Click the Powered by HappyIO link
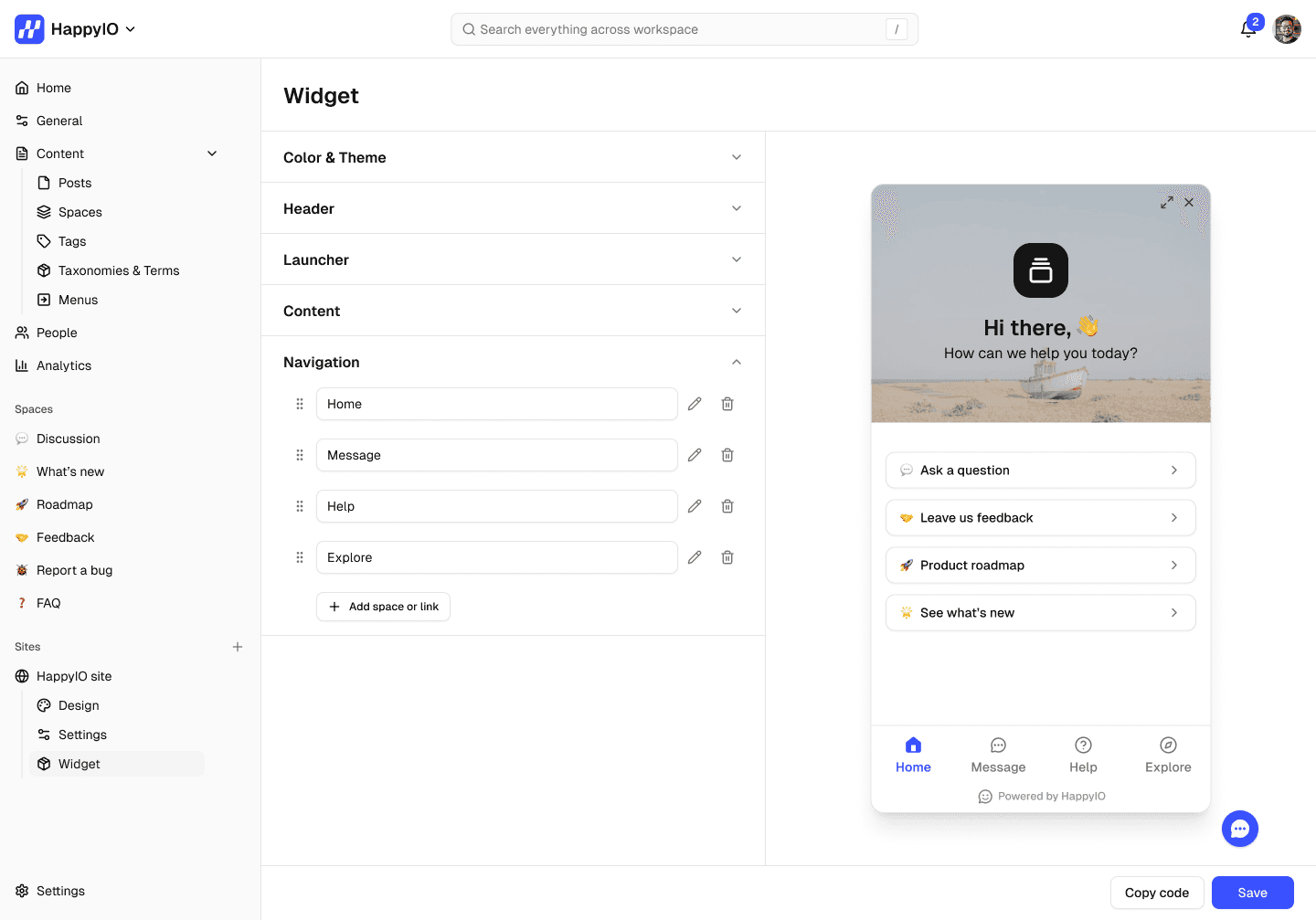 (x=1041, y=797)
